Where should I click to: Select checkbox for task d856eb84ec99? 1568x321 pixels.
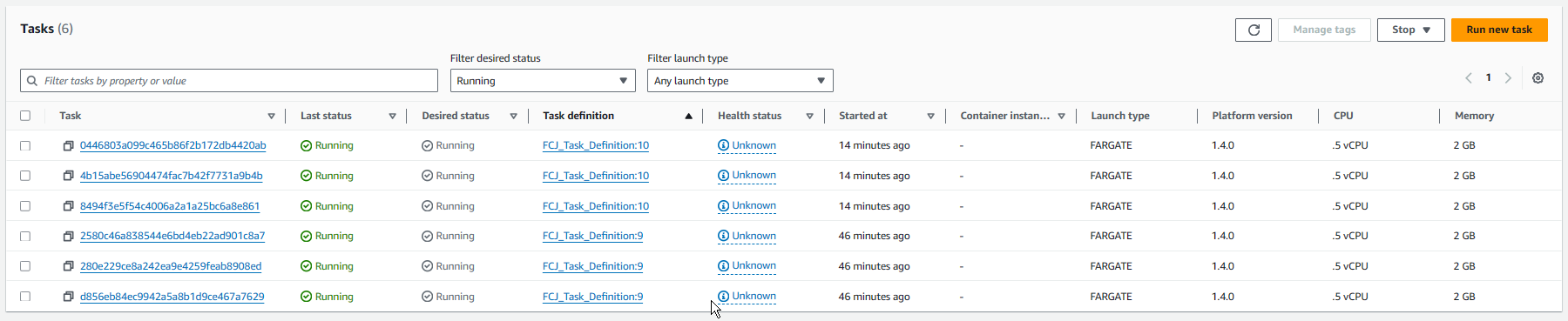[x=25, y=297]
